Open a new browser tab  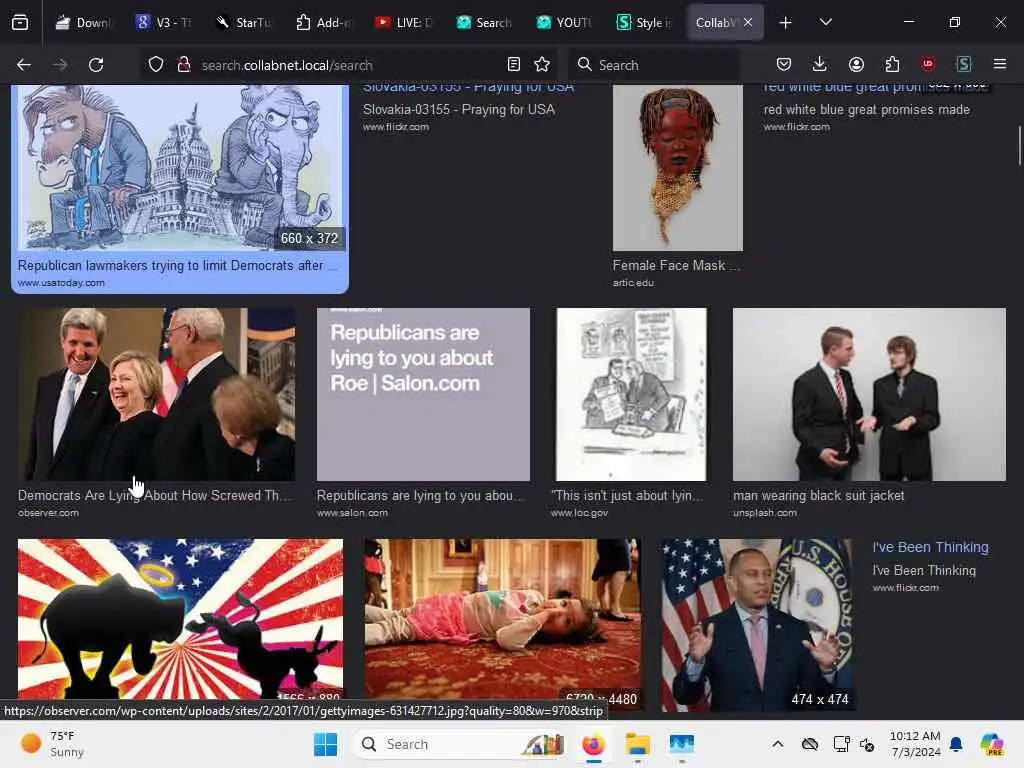(x=786, y=23)
